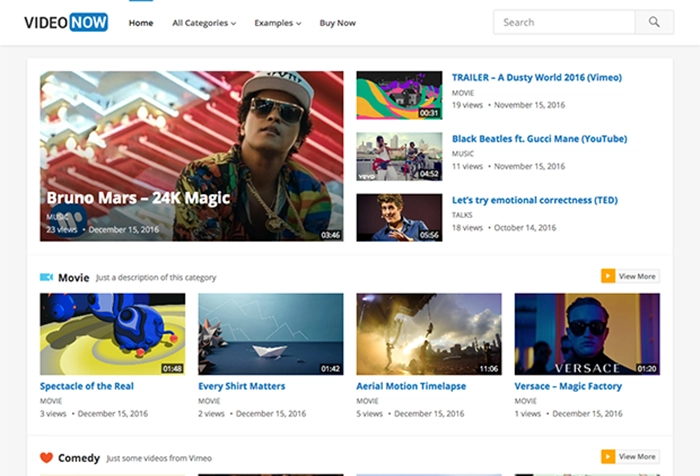Click the VideoNow logo
This screenshot has width=700, height=476.
65,22
